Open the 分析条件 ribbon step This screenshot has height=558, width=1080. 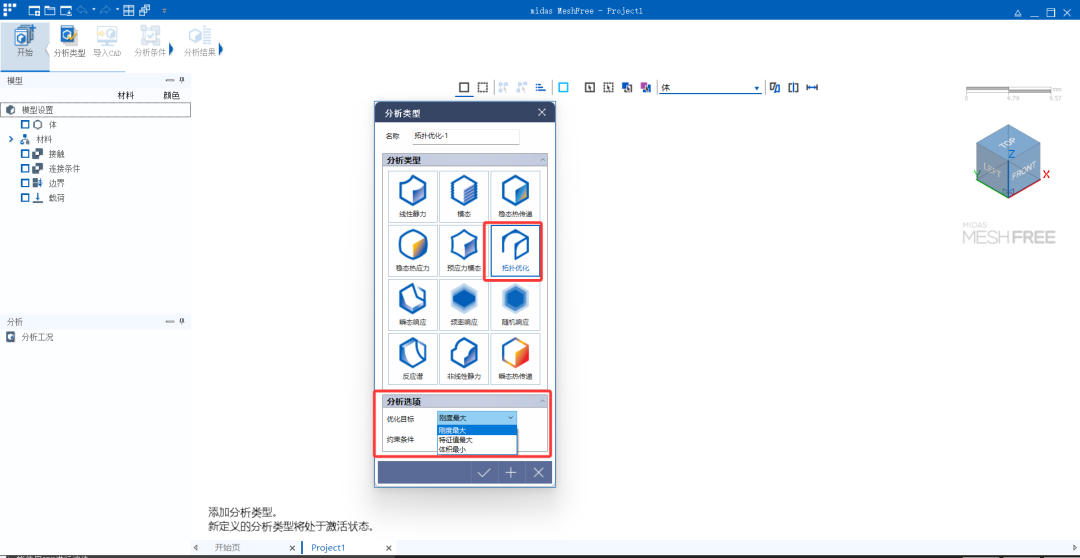(x=149, y=41)
